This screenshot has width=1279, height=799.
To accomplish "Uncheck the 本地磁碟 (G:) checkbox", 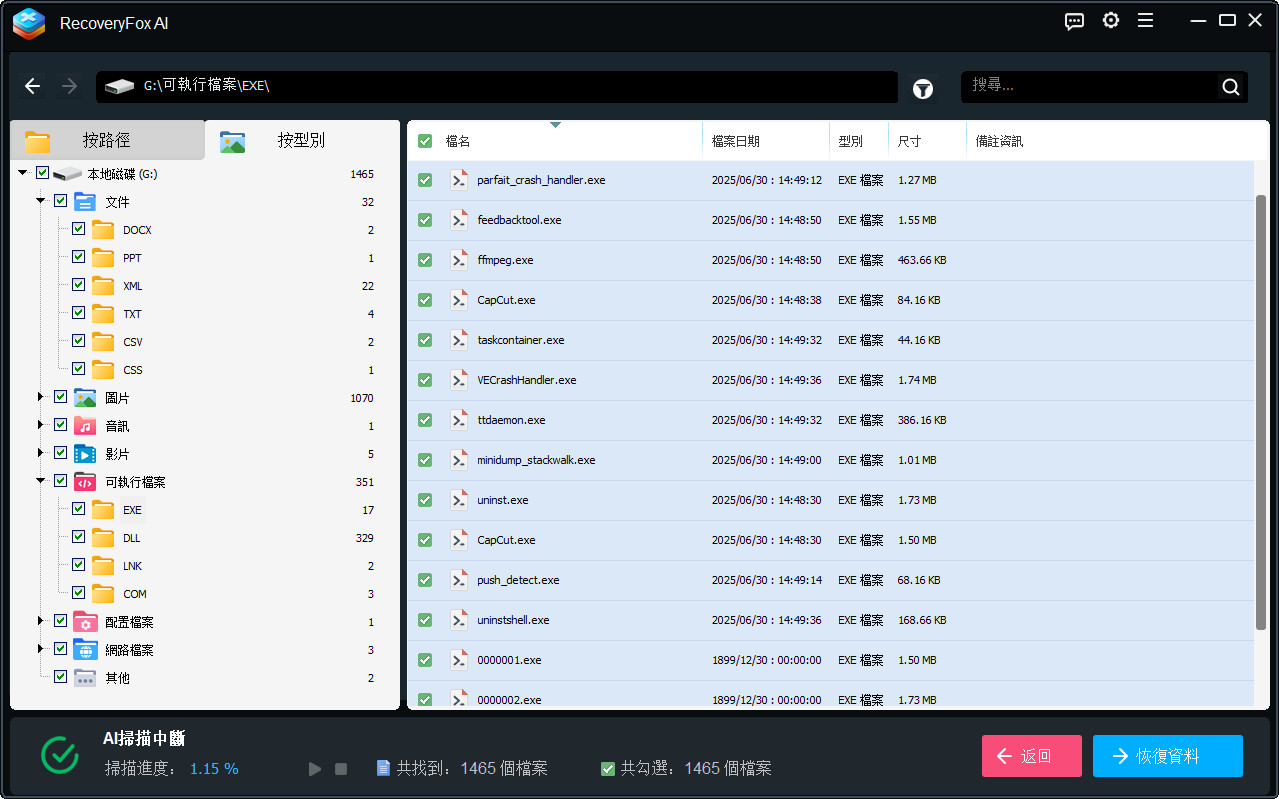I will 42,172.
